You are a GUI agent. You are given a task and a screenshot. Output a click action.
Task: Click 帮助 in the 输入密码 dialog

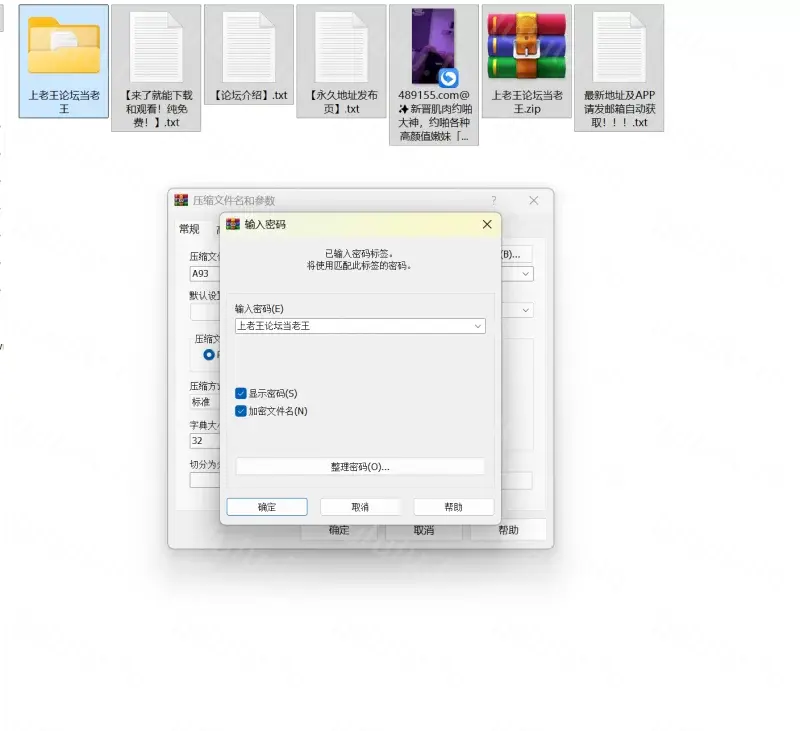(x=454, y=507)
